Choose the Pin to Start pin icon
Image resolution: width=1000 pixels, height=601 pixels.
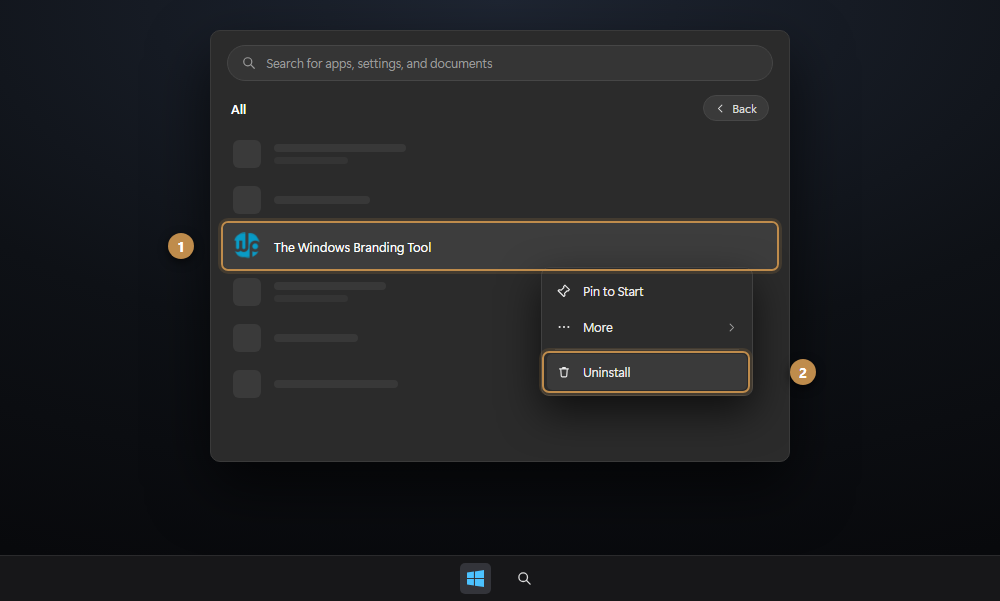point(564,291)
